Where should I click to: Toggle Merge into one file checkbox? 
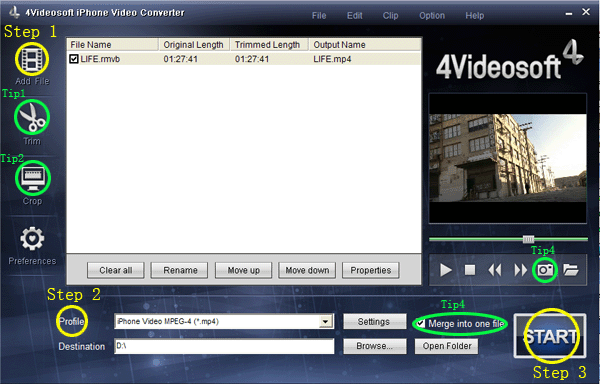point(421,324)
